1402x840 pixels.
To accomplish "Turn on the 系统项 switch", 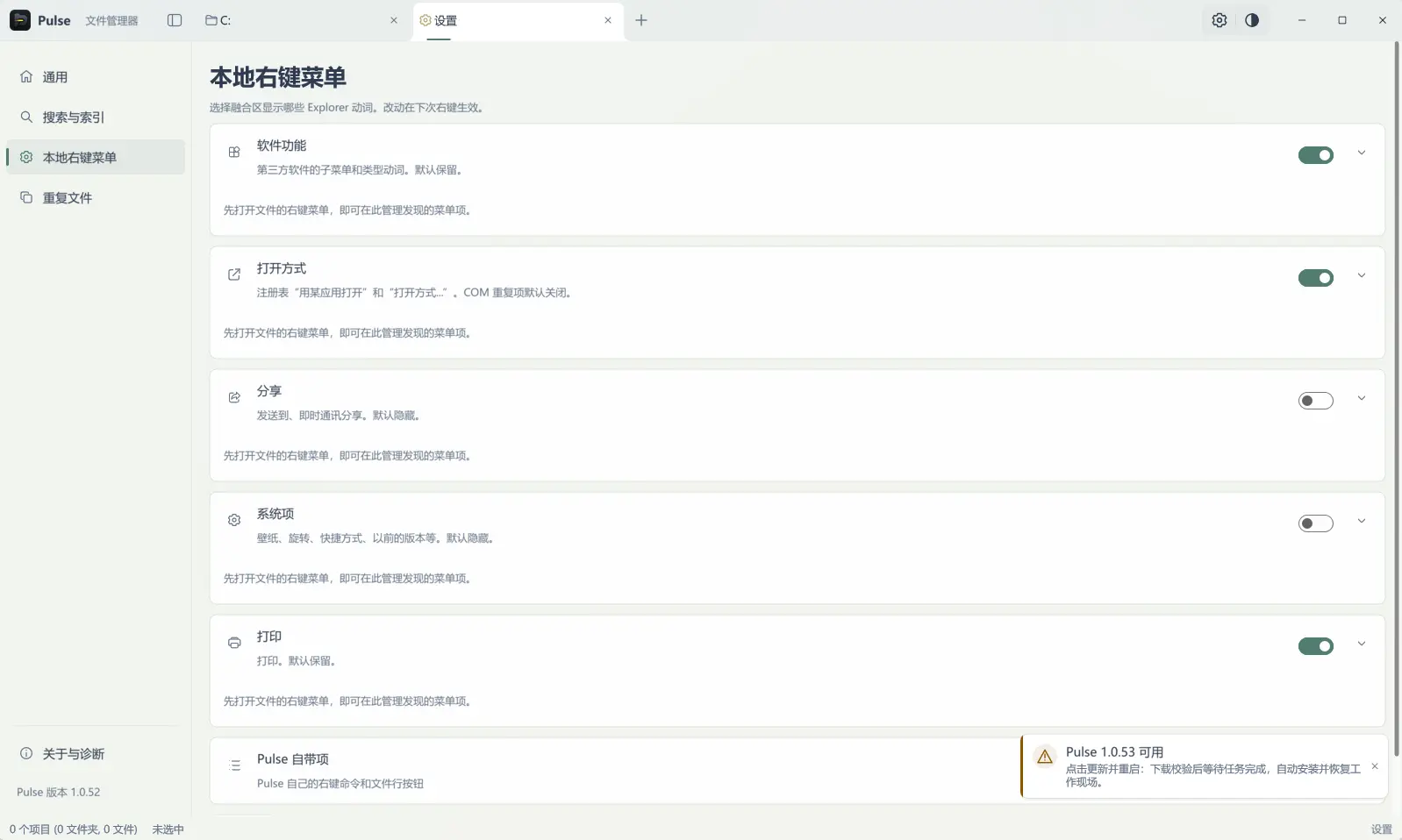I will 1316,523.
